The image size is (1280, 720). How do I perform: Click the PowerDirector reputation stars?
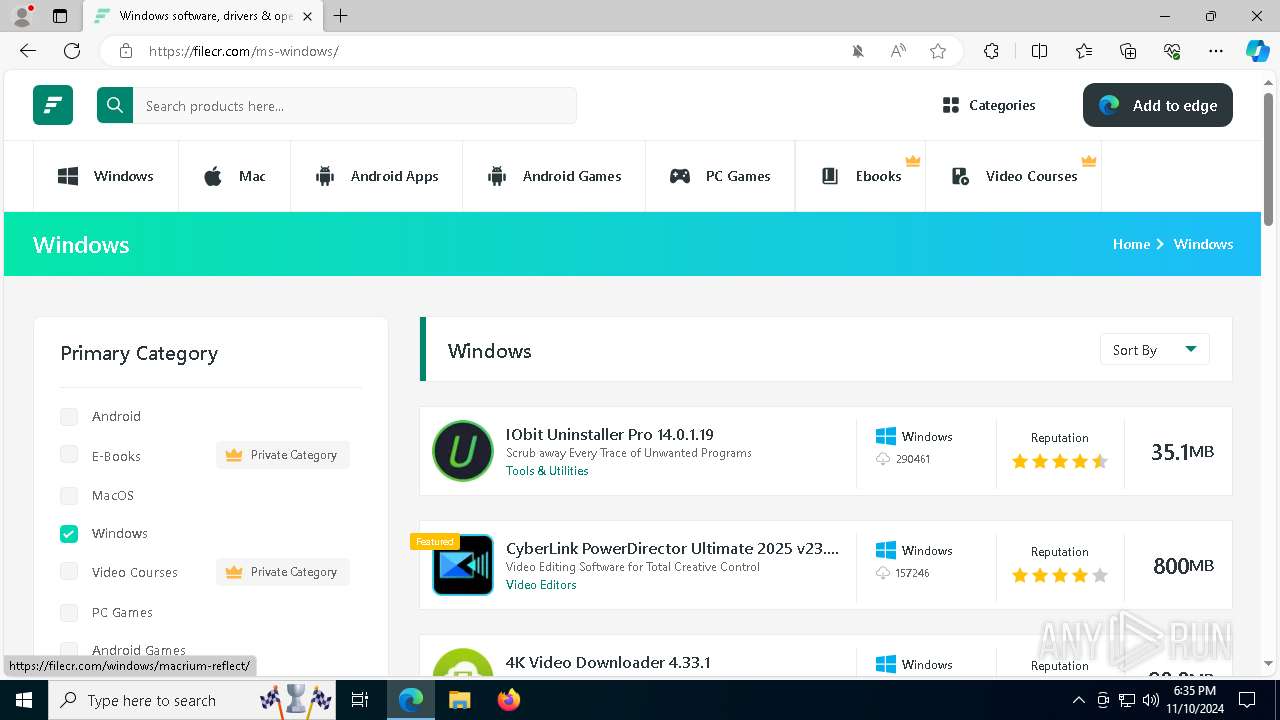click(1060, 576)
